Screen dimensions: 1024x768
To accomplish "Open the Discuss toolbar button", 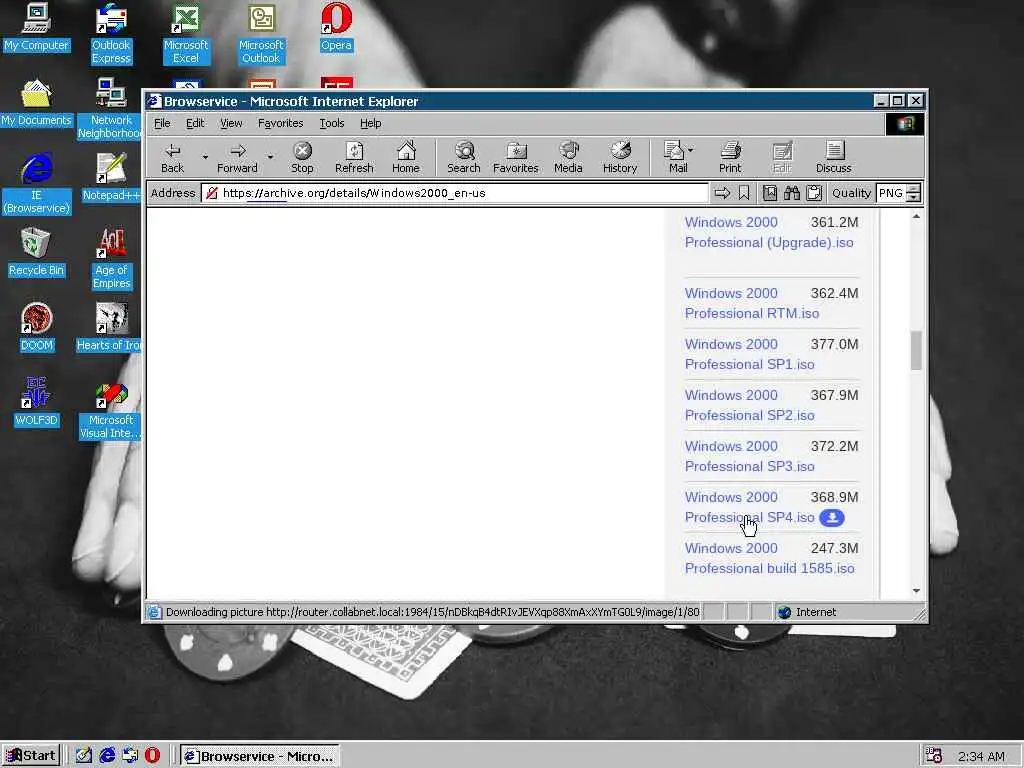I will (833, 157).
